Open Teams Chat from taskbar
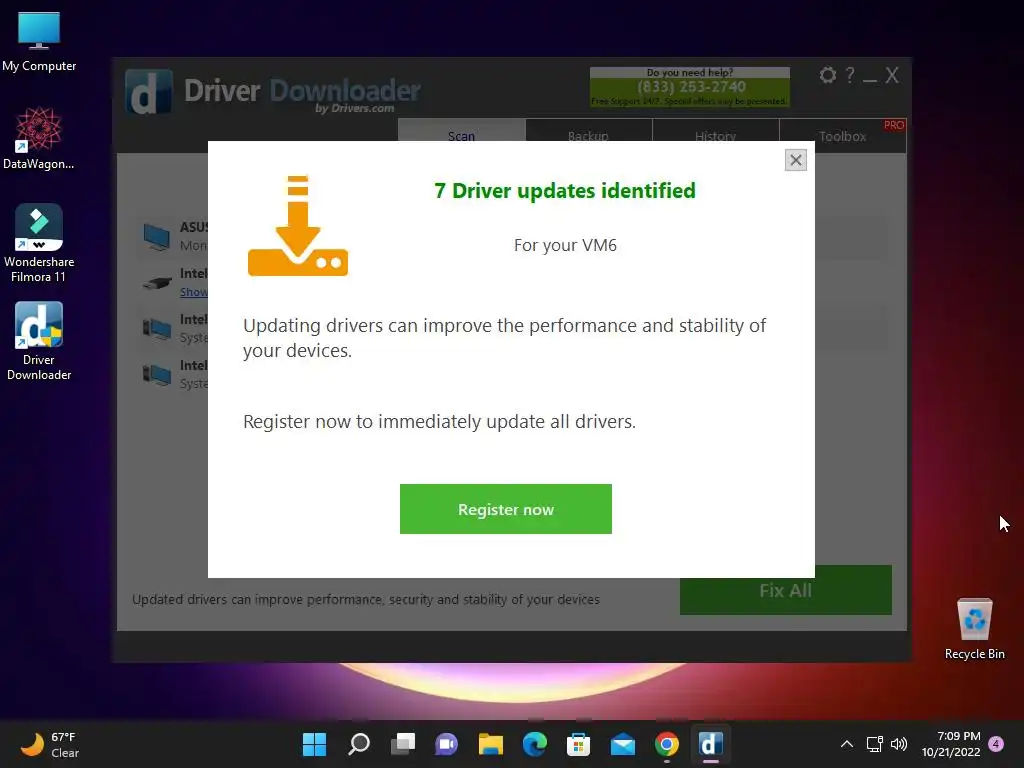 coord(446,744)
